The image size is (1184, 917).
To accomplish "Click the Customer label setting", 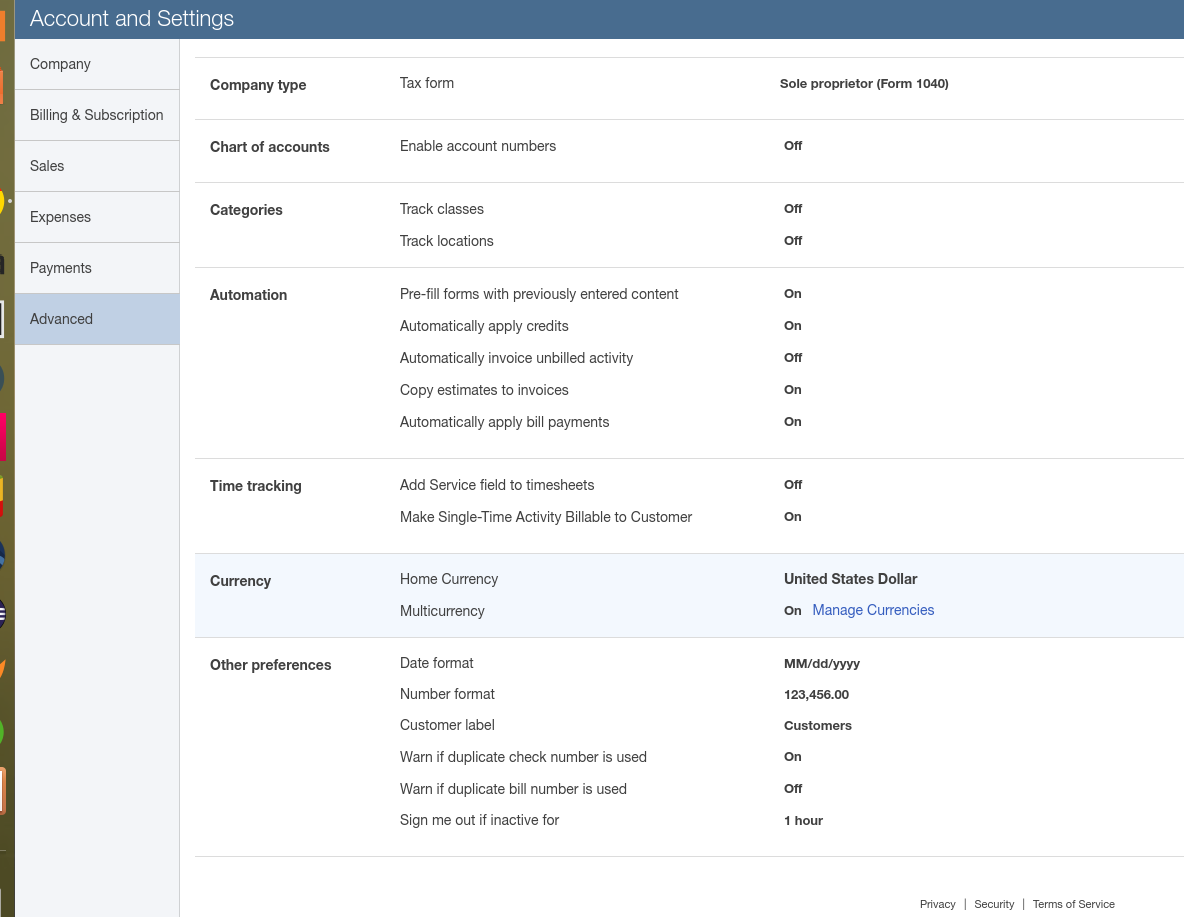I will point(447,725).
